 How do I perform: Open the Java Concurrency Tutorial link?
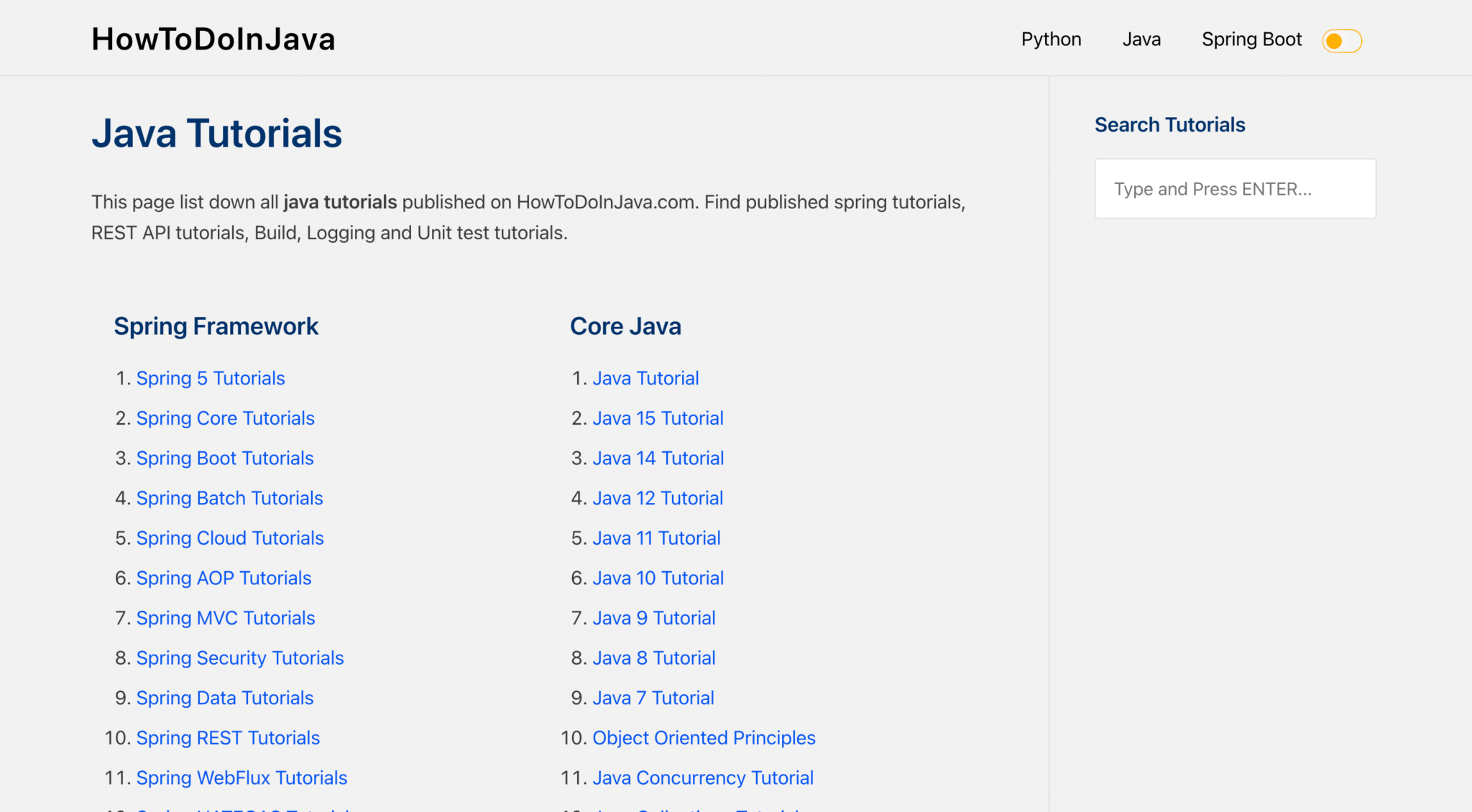point(703,778)
